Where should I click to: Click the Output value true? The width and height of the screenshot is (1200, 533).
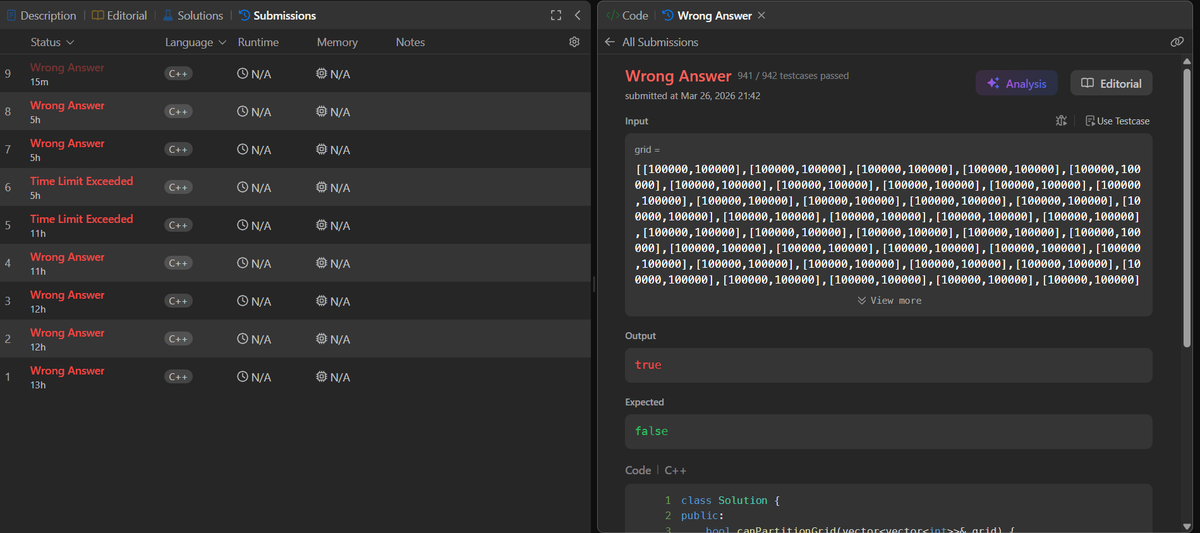point(648,365)
